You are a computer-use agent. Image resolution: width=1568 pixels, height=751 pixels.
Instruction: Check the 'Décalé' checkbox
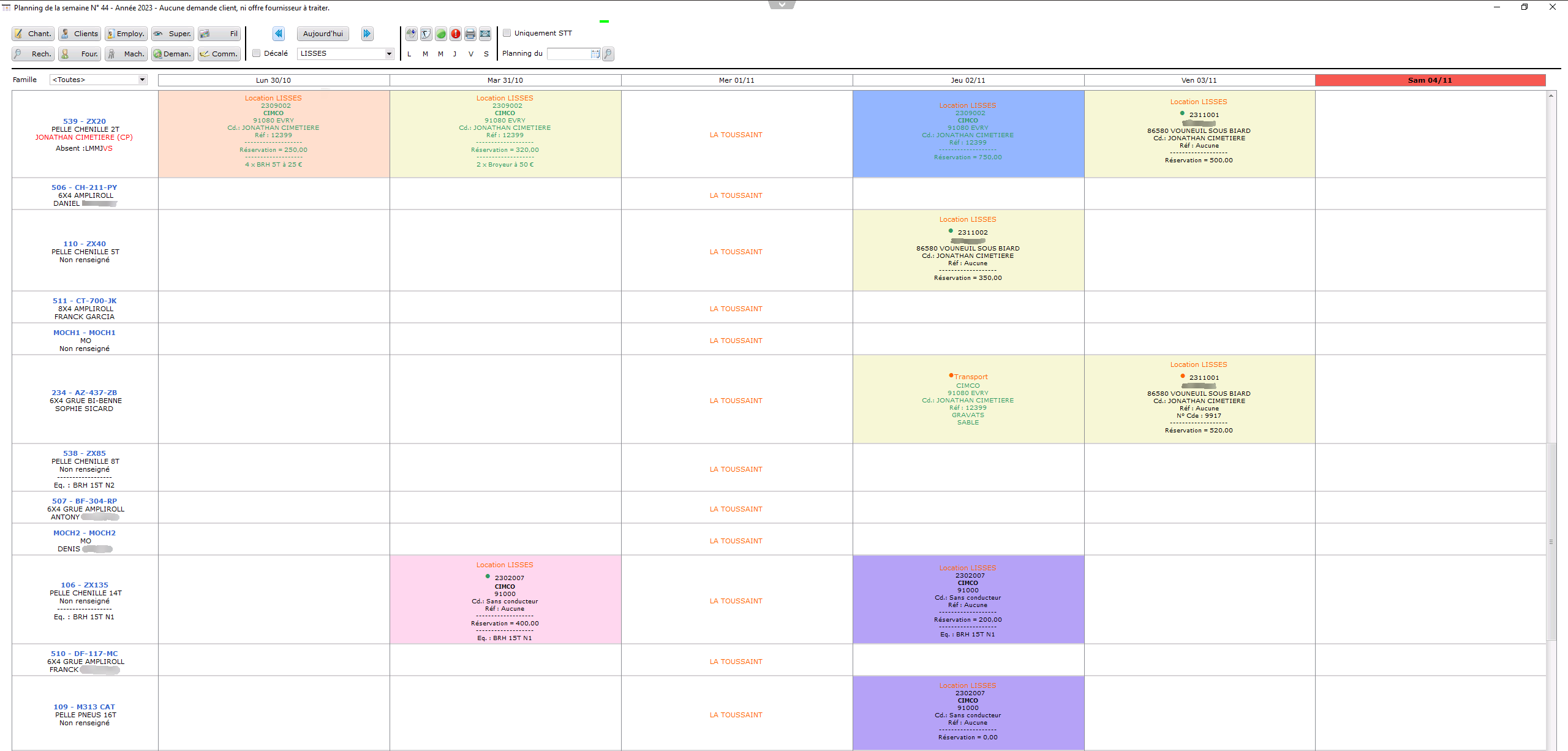click(257, 53)
